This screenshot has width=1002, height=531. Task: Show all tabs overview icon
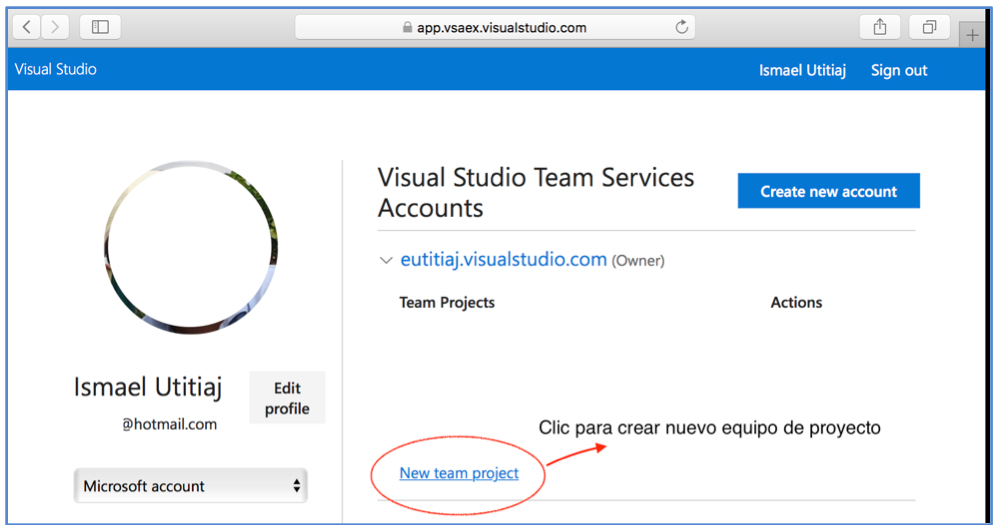pos(929,27)
